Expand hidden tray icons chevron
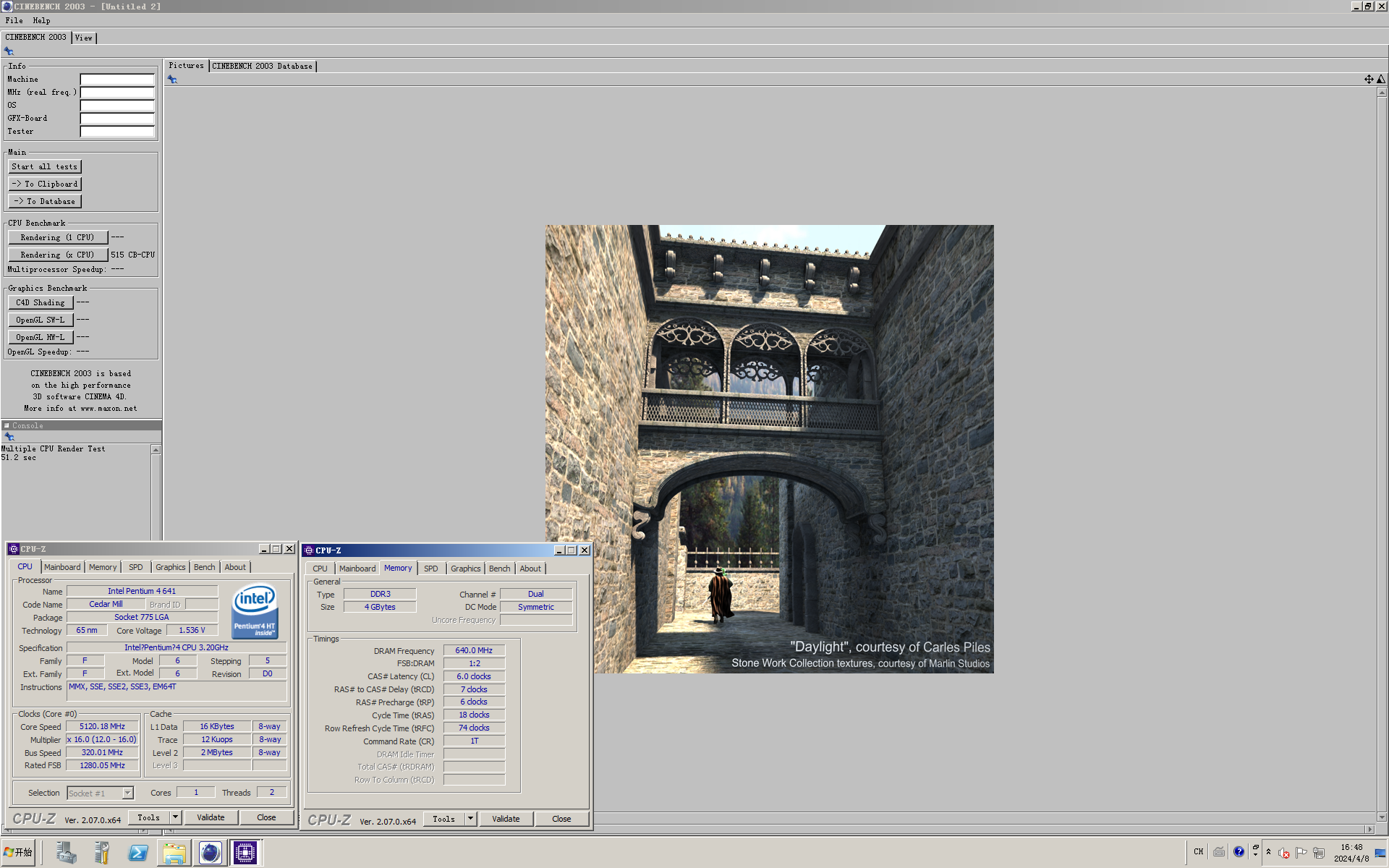 (x=1268, y=852)
